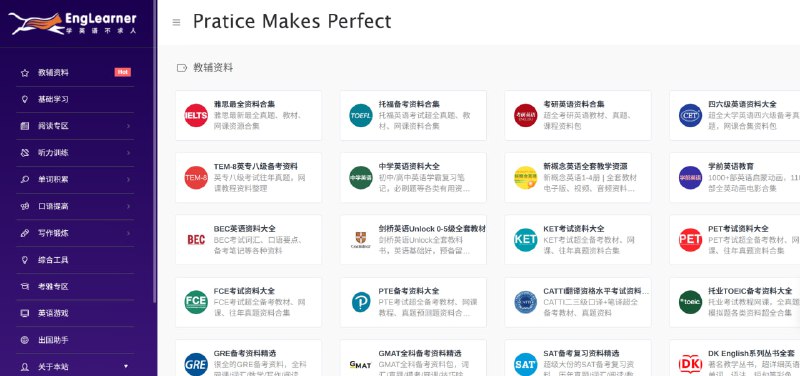Click the GMAT logo icon
This screenshot has height=376, width=800.
361,364
